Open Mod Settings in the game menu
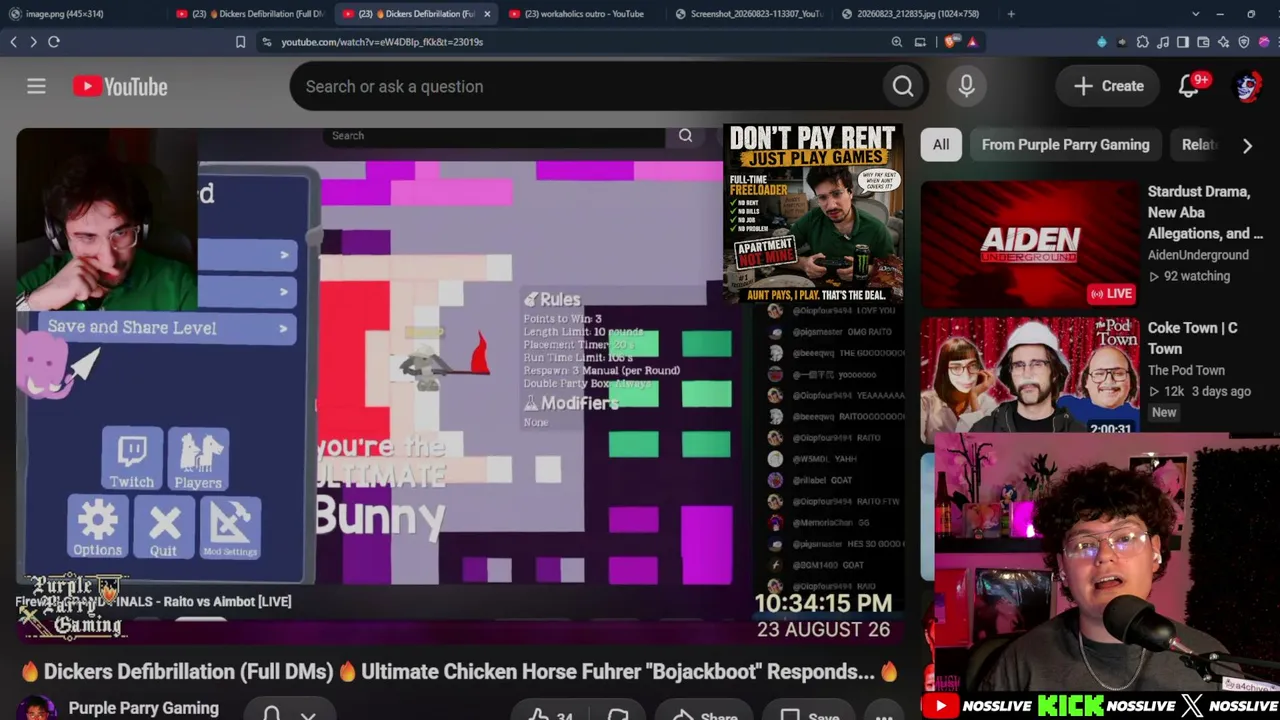The image size is (1280, 720). coord(230,526)
